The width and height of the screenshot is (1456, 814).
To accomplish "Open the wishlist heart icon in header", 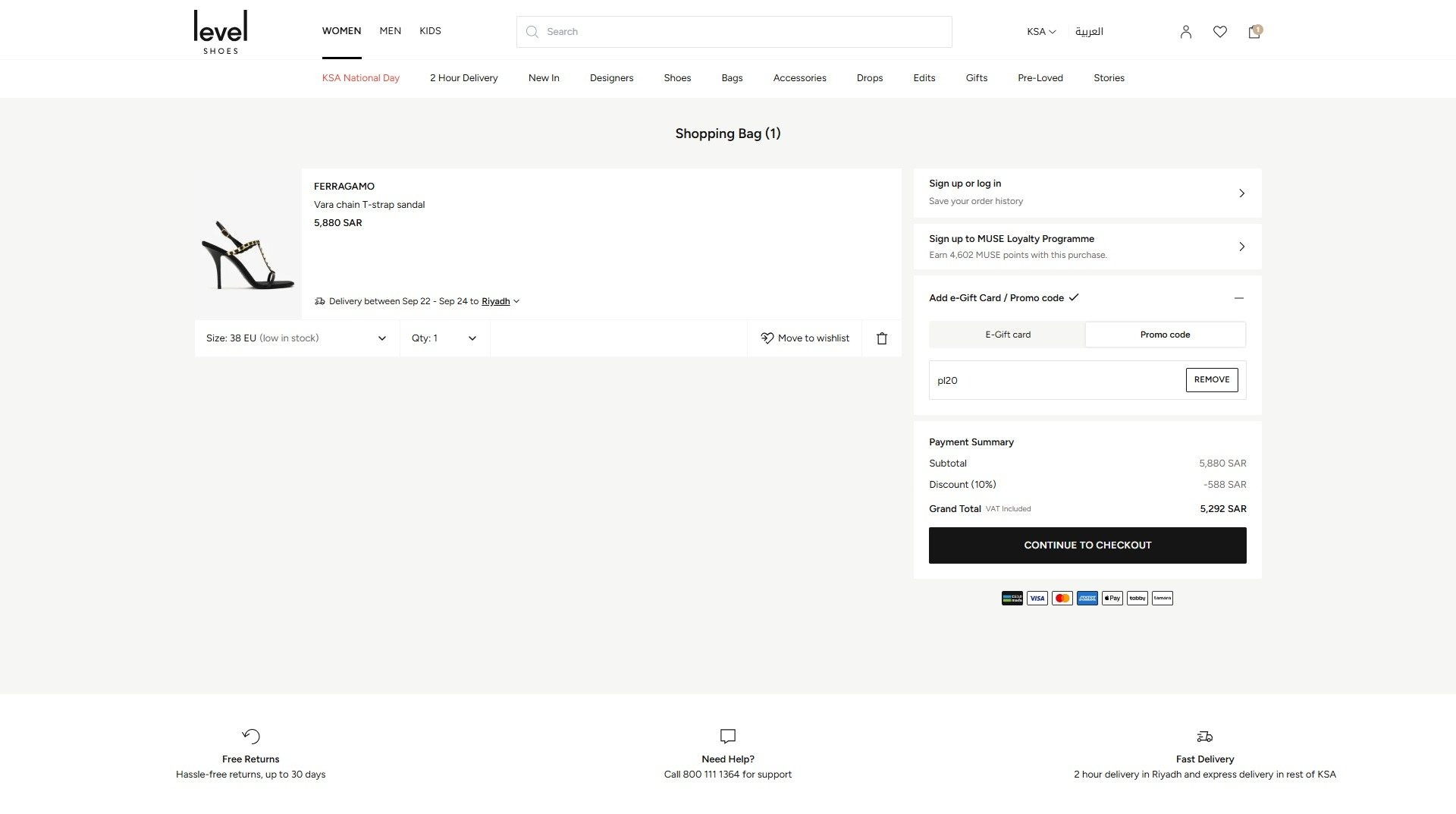I will [1220, 32].
